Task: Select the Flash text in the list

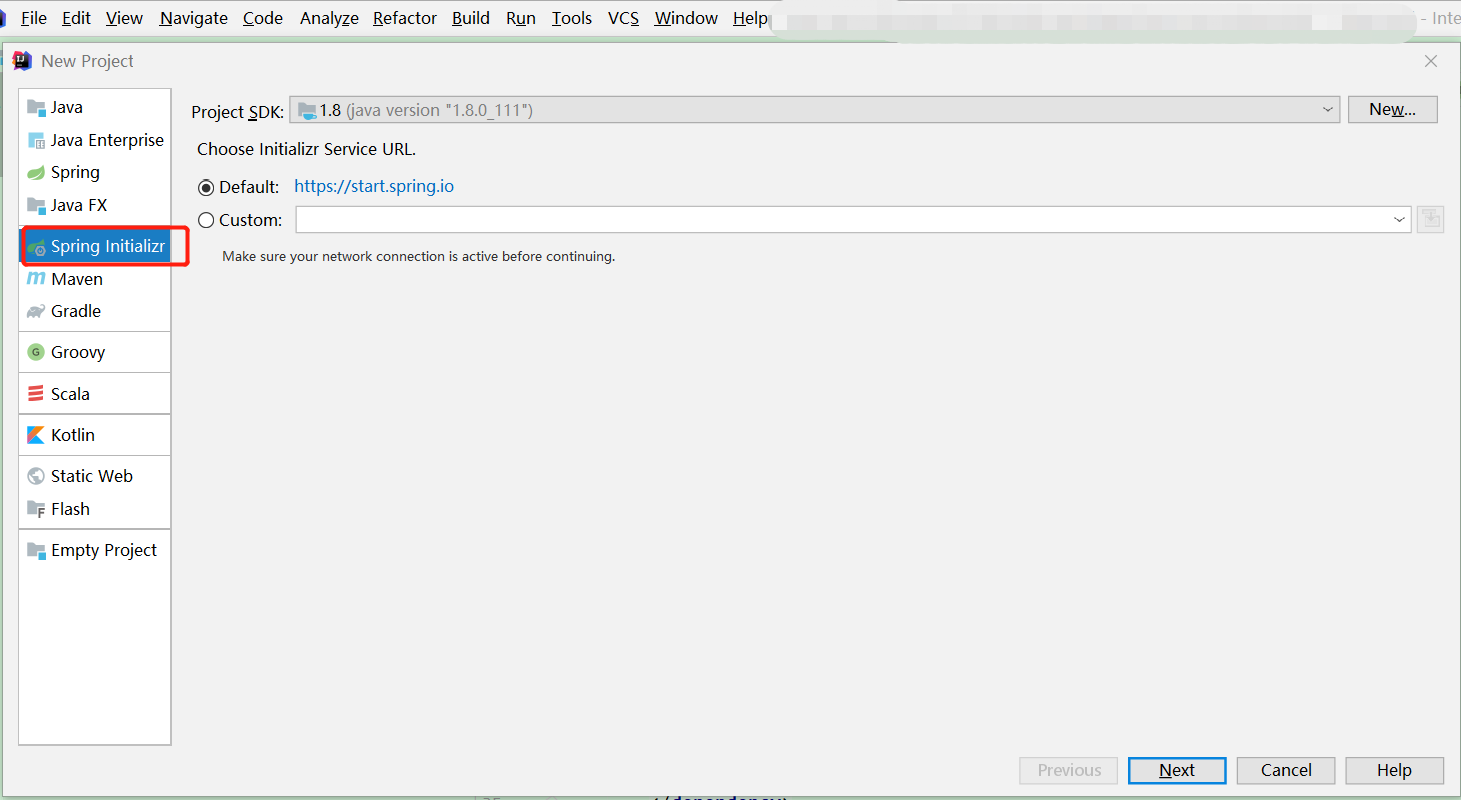Action: 70,509
